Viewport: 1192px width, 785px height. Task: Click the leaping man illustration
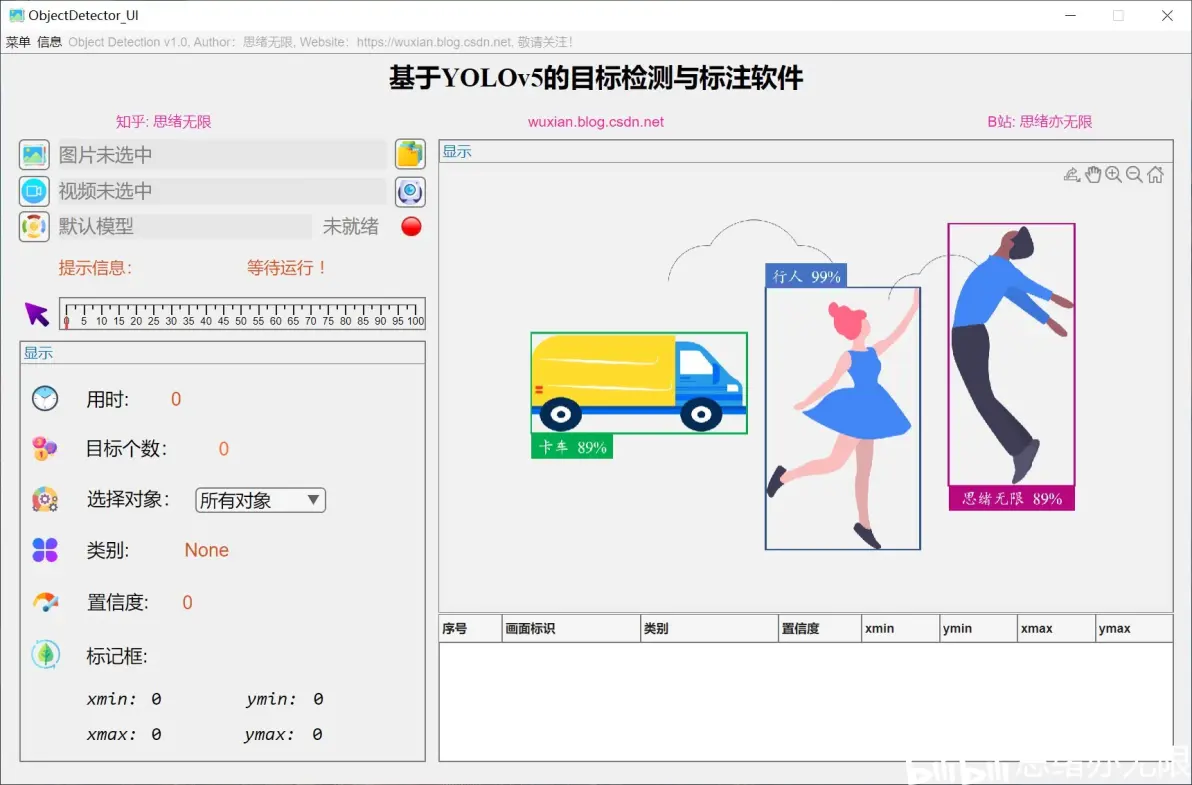(x=1012, y=354)
